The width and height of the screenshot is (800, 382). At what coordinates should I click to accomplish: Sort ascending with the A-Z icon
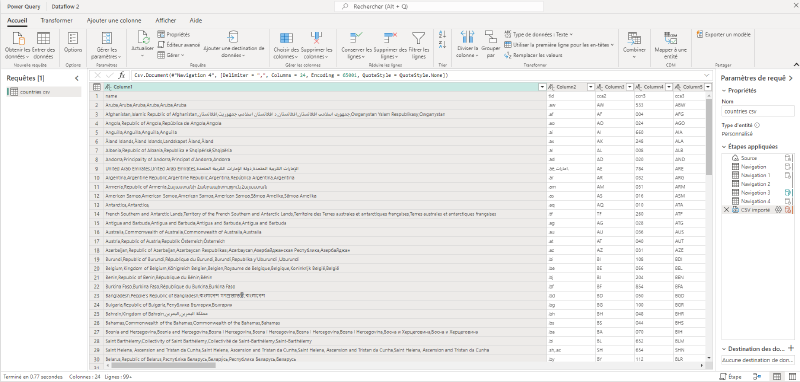pos(442,34)
